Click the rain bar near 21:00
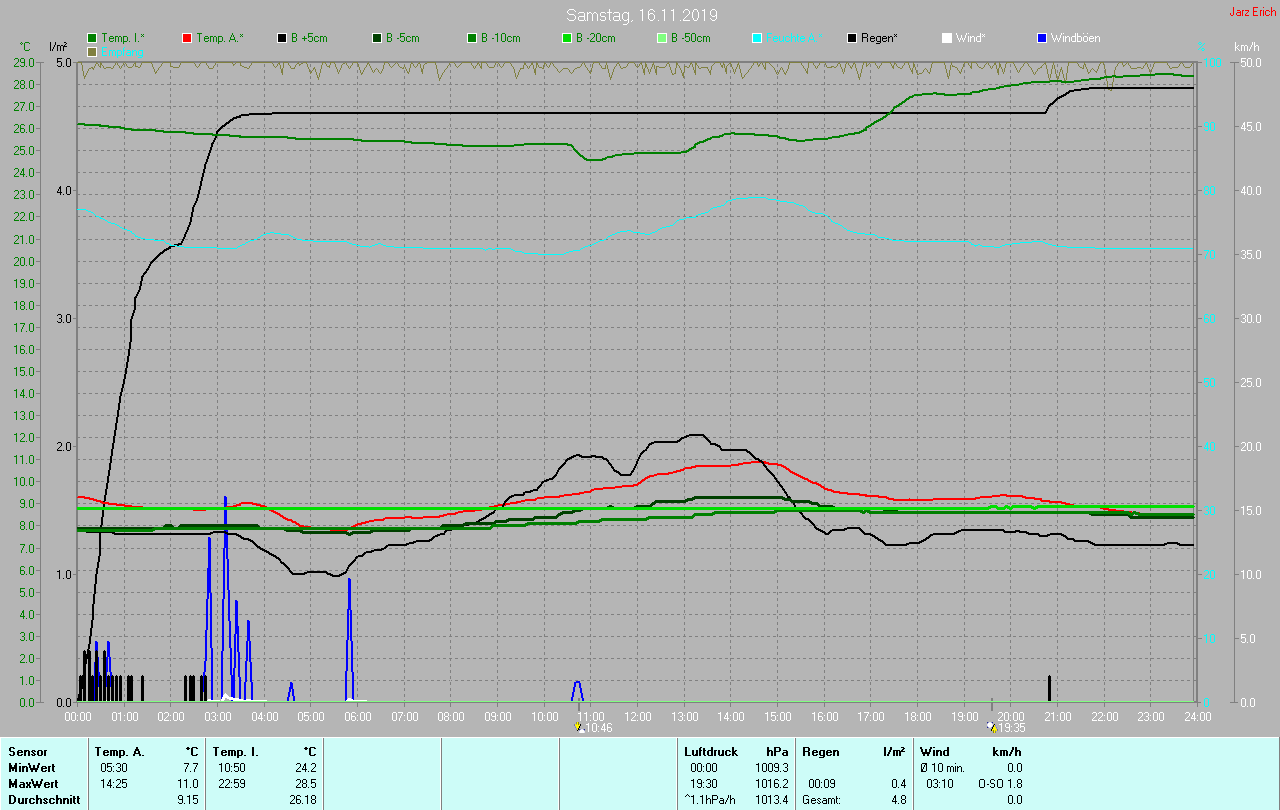This screenshot has width=1280, height=810. tap(1049, 688)
